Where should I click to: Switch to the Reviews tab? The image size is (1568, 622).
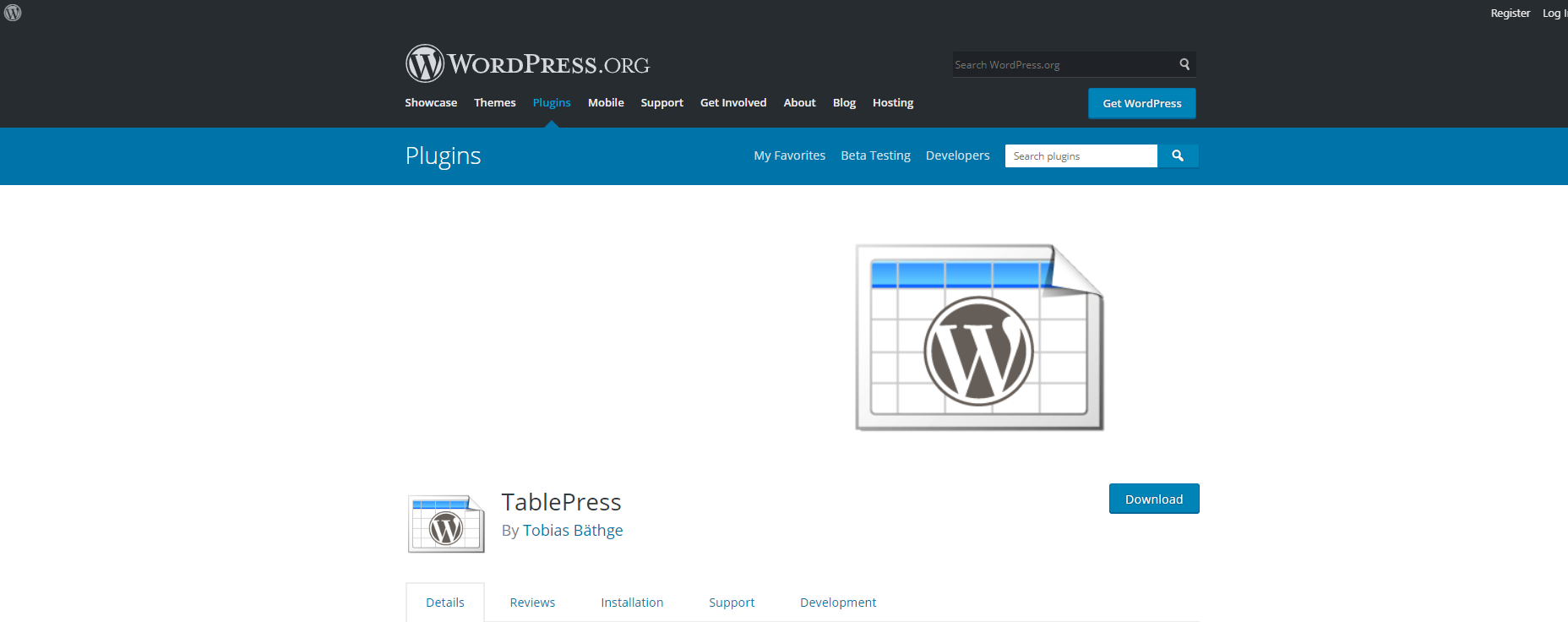point(532,603)
